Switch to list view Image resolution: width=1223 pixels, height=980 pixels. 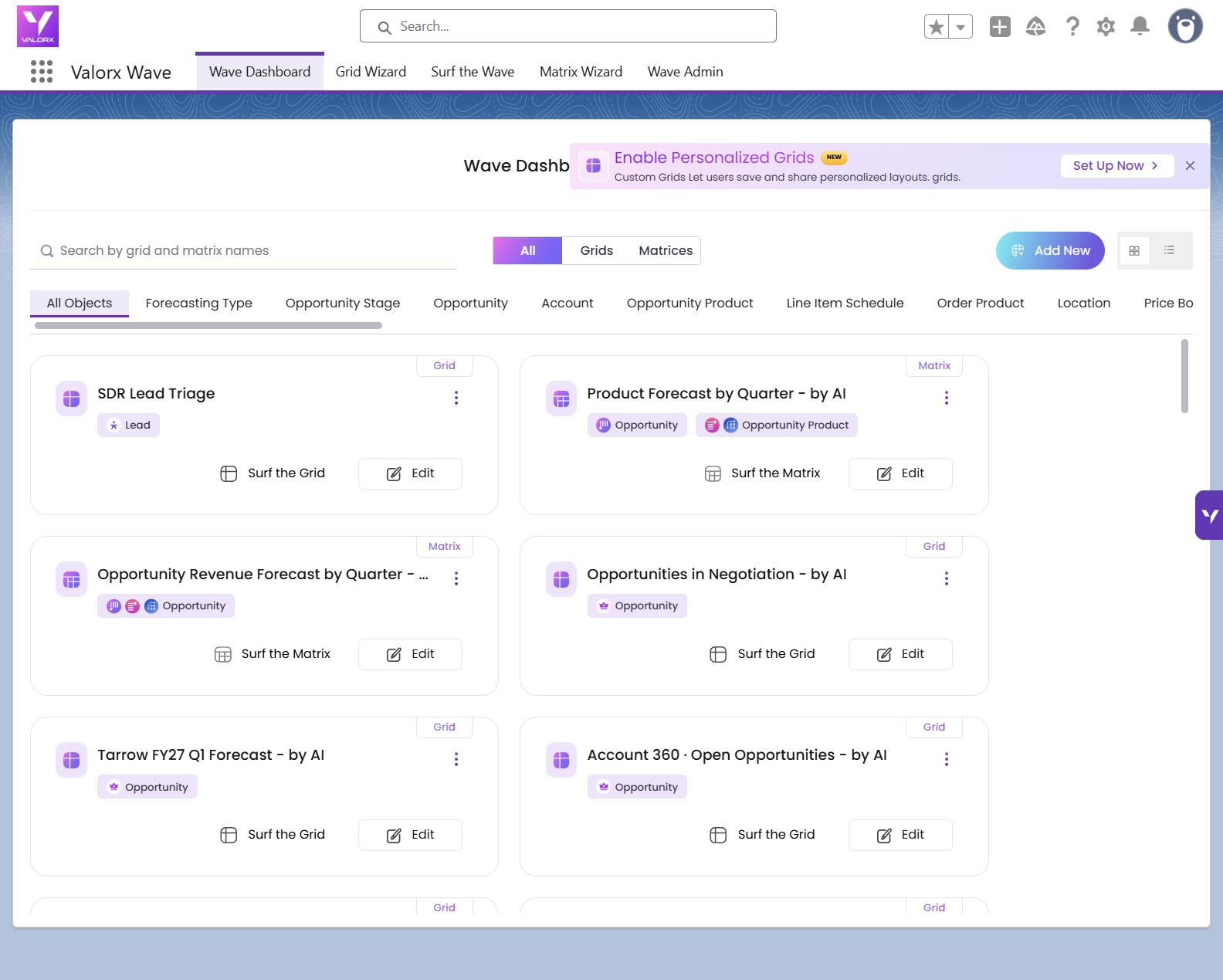pyautogui.click(x=1170, y=251)
